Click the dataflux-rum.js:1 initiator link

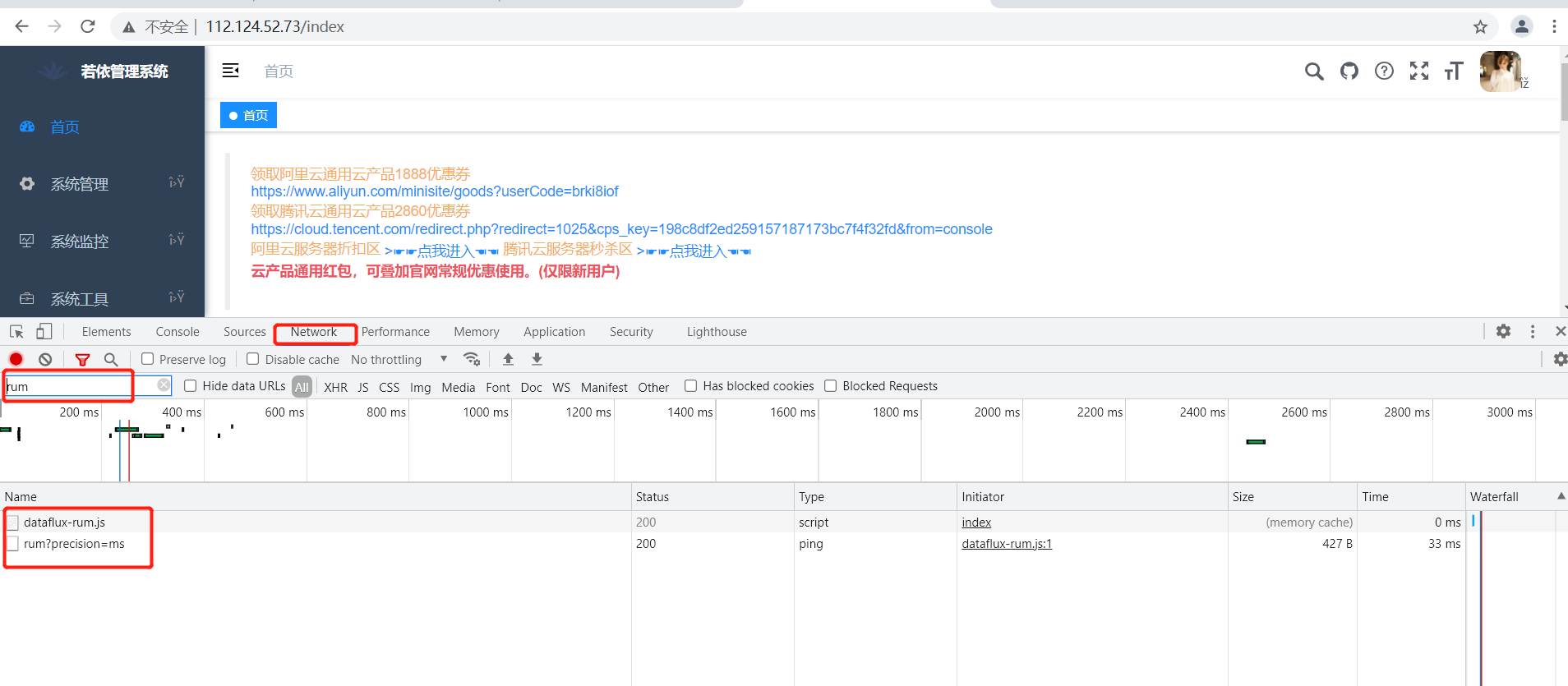tap(1006, 544)
